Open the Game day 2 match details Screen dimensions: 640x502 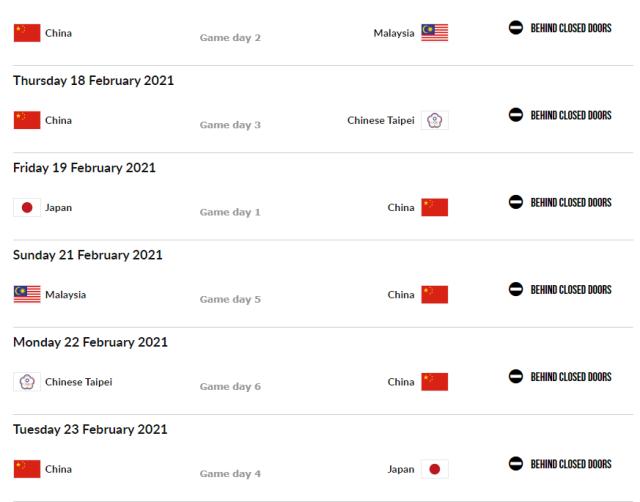[x=230, y=38]
